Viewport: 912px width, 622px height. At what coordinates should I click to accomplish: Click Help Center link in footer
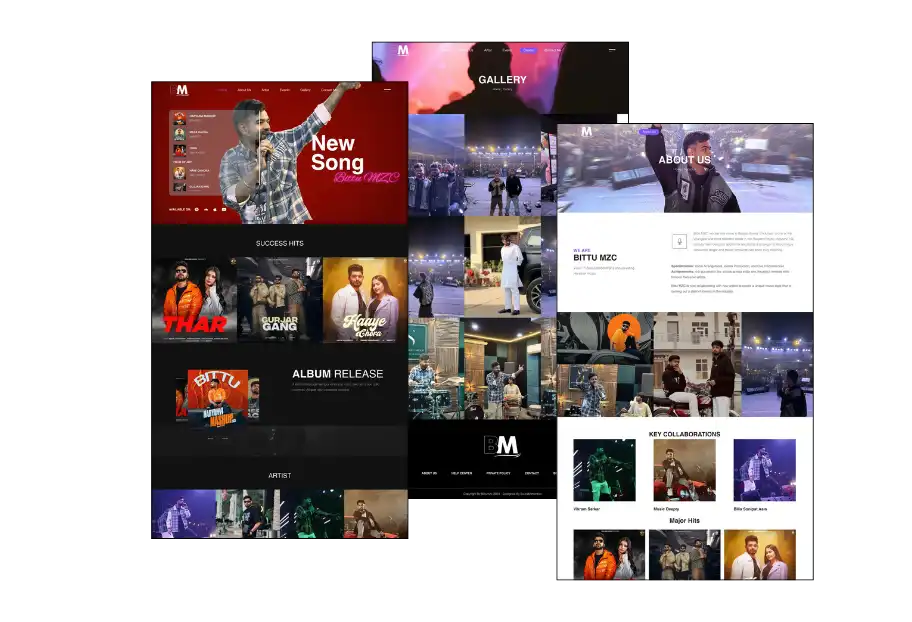tap(463, 473)
